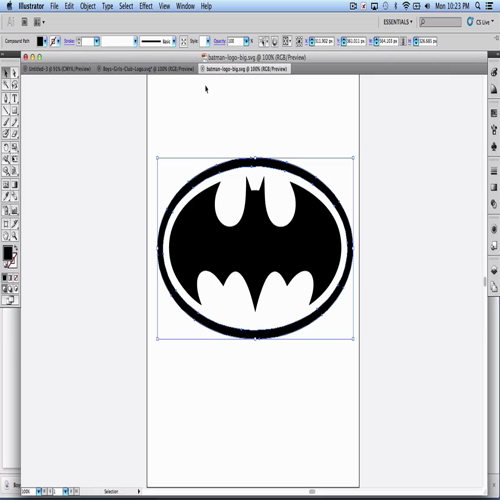Open the Symbols panel (club icon)
The image size is (500, 500).
coord(494,146)
